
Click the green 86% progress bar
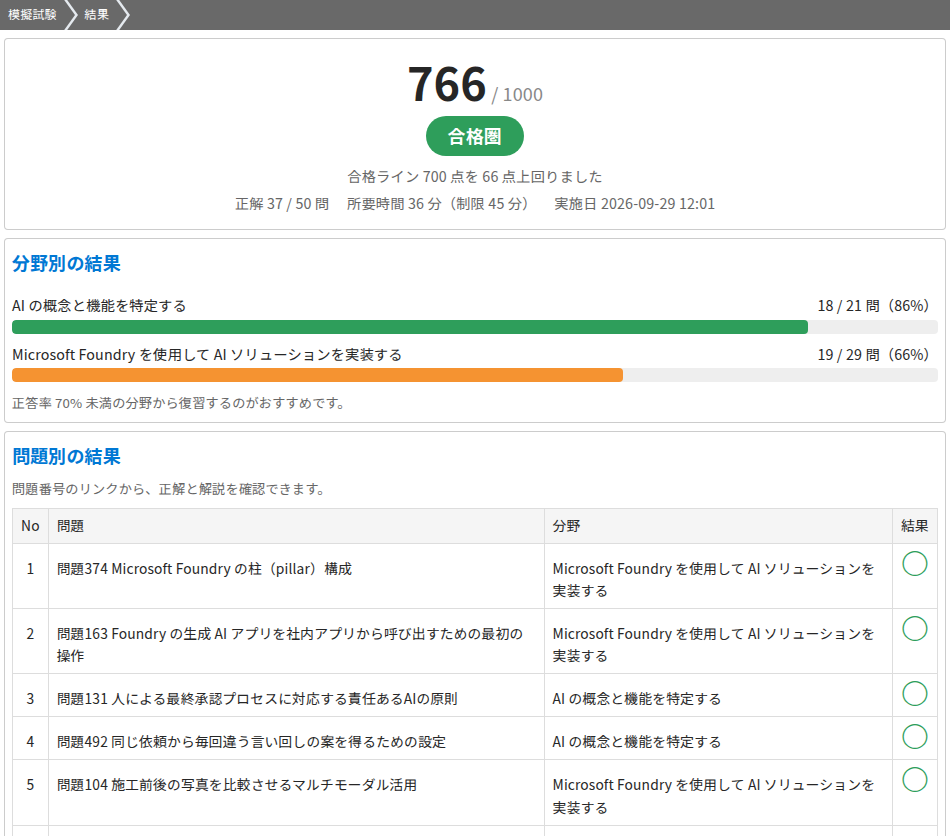pyautogui.click(x=410, y=327)
